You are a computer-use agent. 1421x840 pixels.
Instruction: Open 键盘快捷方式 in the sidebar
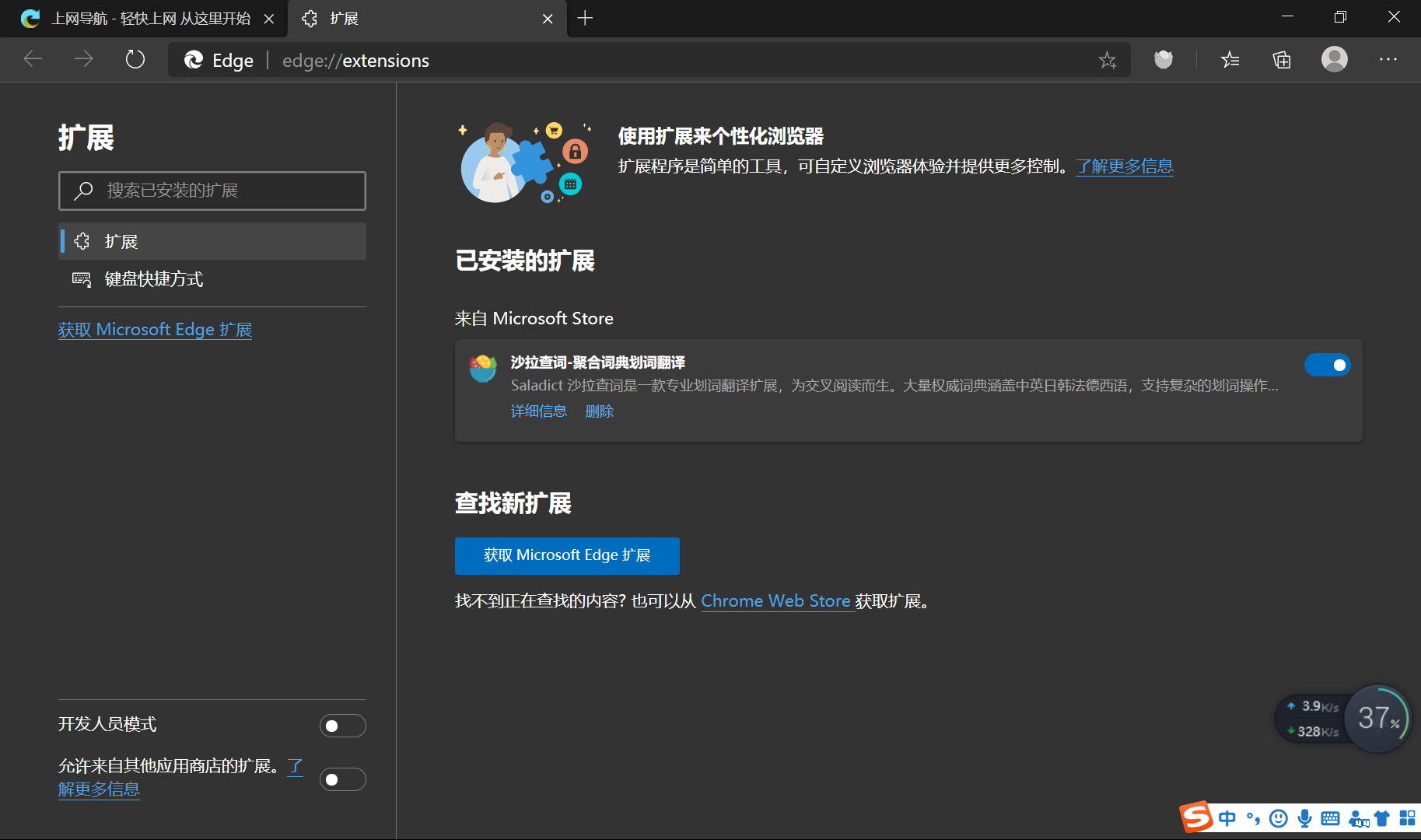212,279
